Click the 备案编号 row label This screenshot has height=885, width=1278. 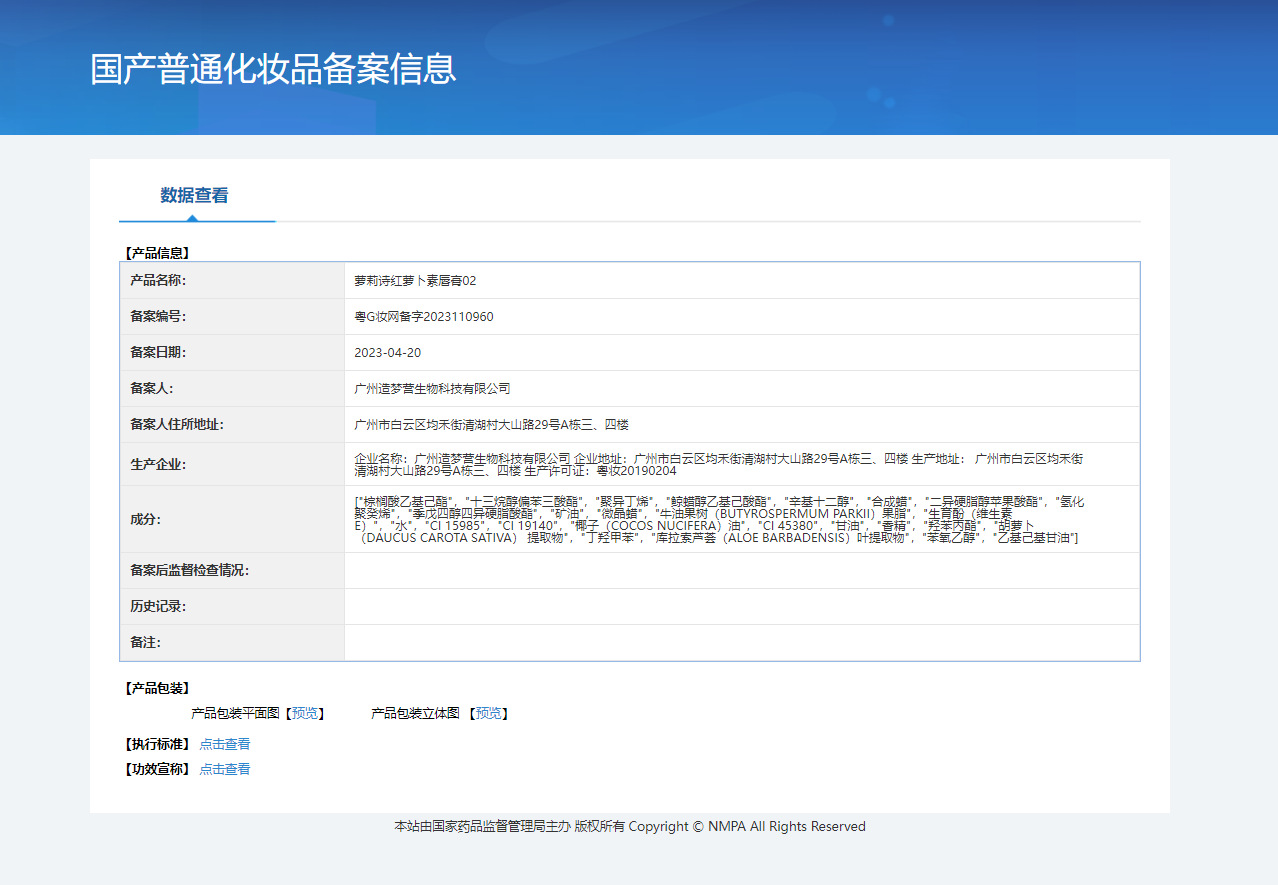tap(158, 317)
